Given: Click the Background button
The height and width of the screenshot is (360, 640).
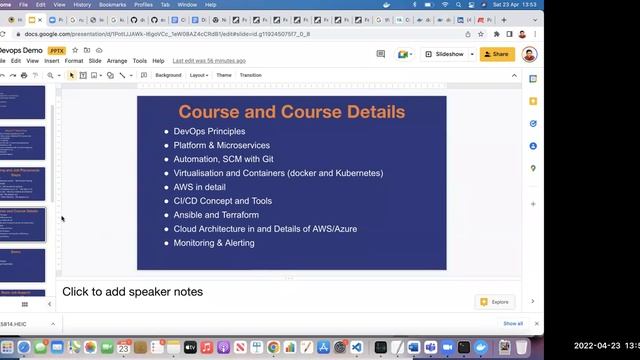Looking at the screenshot, I should coord(168,76).
